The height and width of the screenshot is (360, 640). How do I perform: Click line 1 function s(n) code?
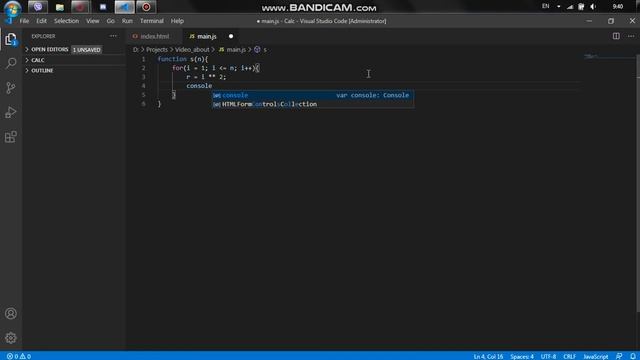point(183,59)
